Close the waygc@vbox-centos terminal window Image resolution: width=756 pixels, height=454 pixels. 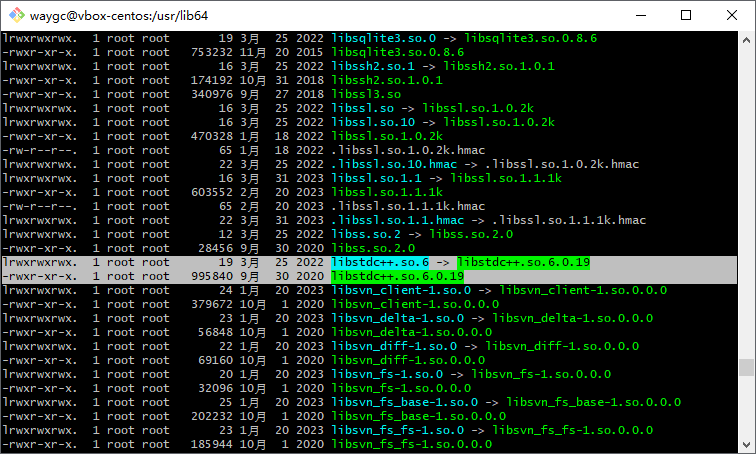point(731,15)
